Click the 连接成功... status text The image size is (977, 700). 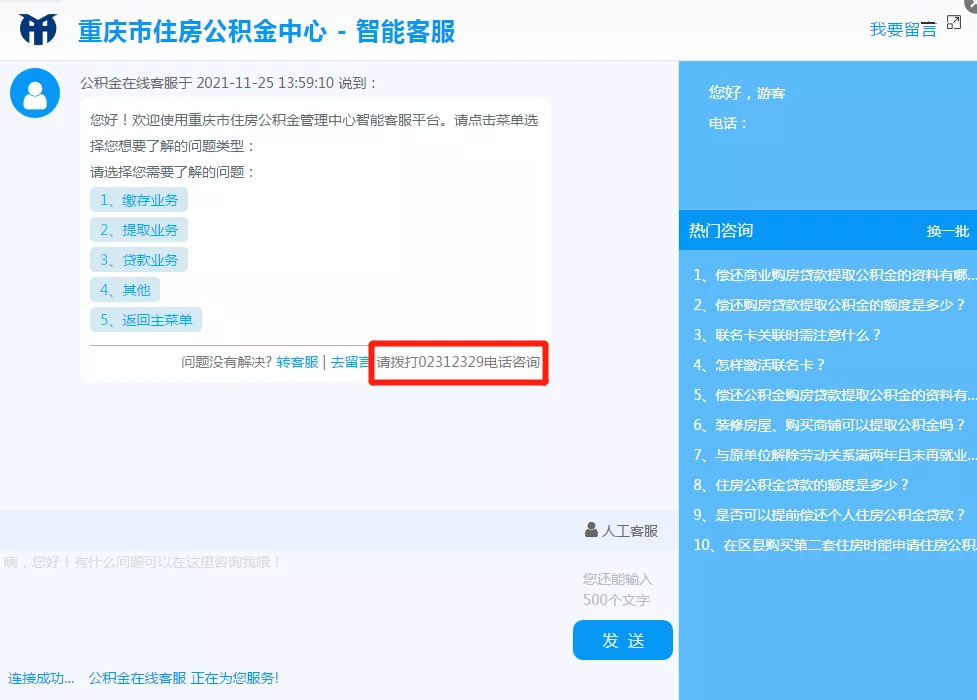[x=41, y=678]
